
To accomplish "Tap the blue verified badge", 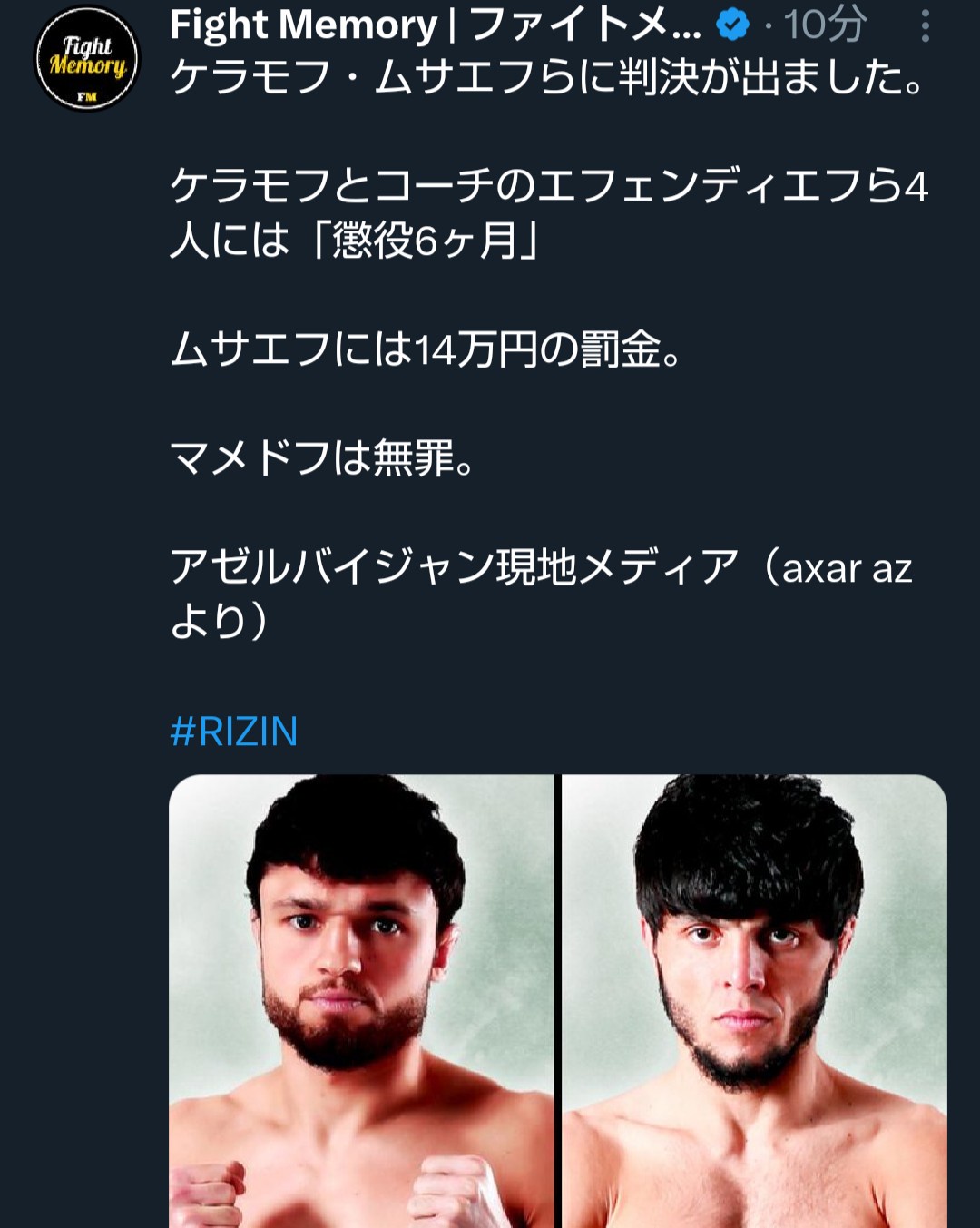I will (732, 25).
